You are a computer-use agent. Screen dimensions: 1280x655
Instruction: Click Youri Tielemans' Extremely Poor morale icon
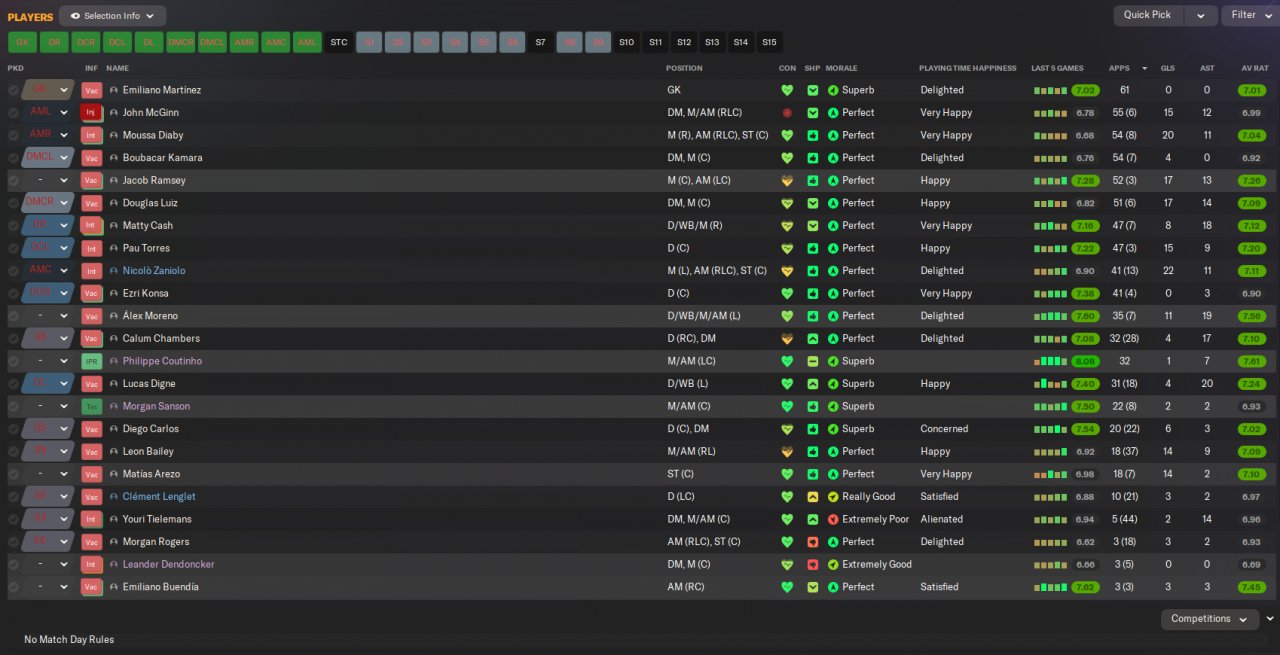click(x=833, y=520)
